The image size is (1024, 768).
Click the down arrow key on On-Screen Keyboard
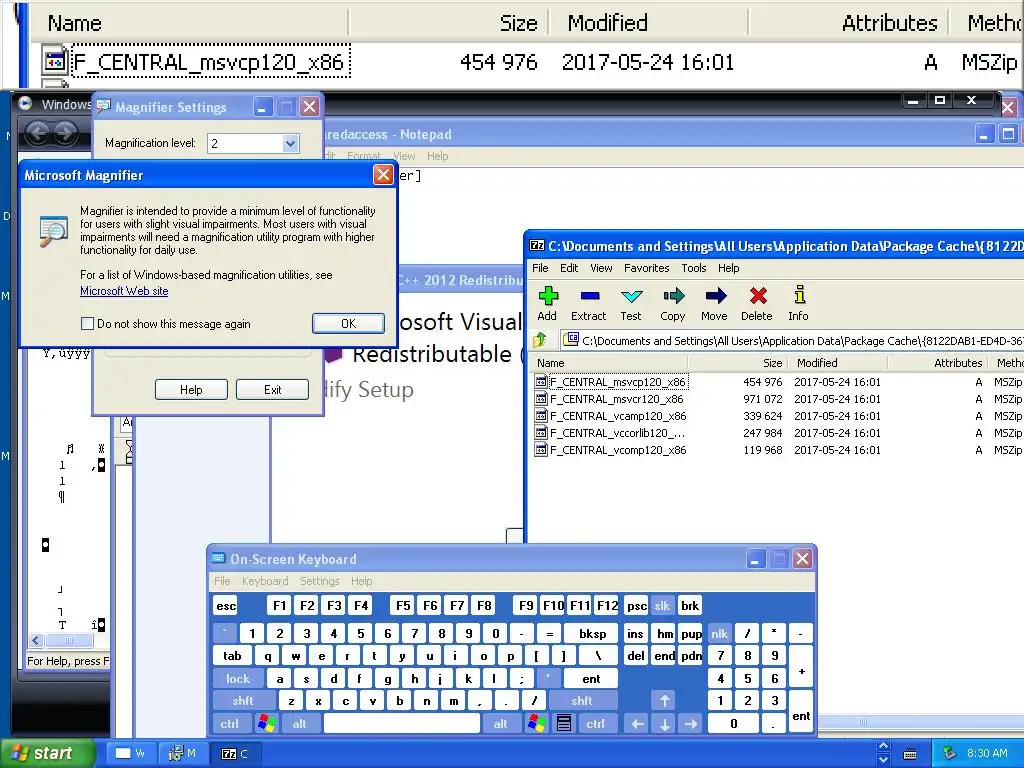[x=665, y=724]
